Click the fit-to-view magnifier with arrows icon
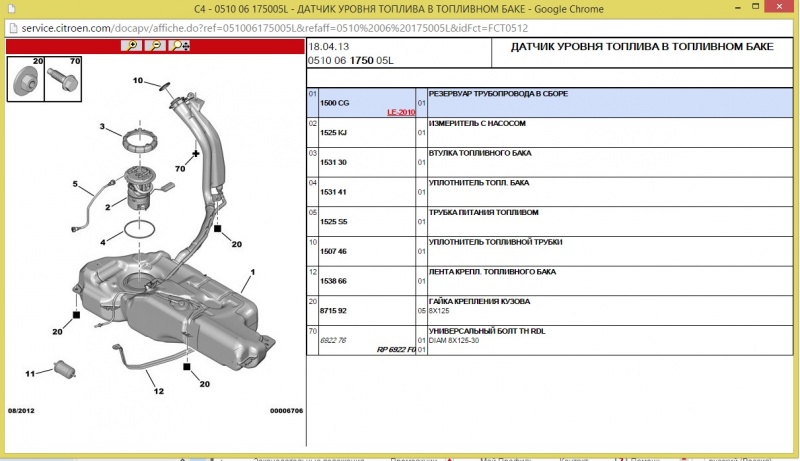 click(x=180, y=46)
